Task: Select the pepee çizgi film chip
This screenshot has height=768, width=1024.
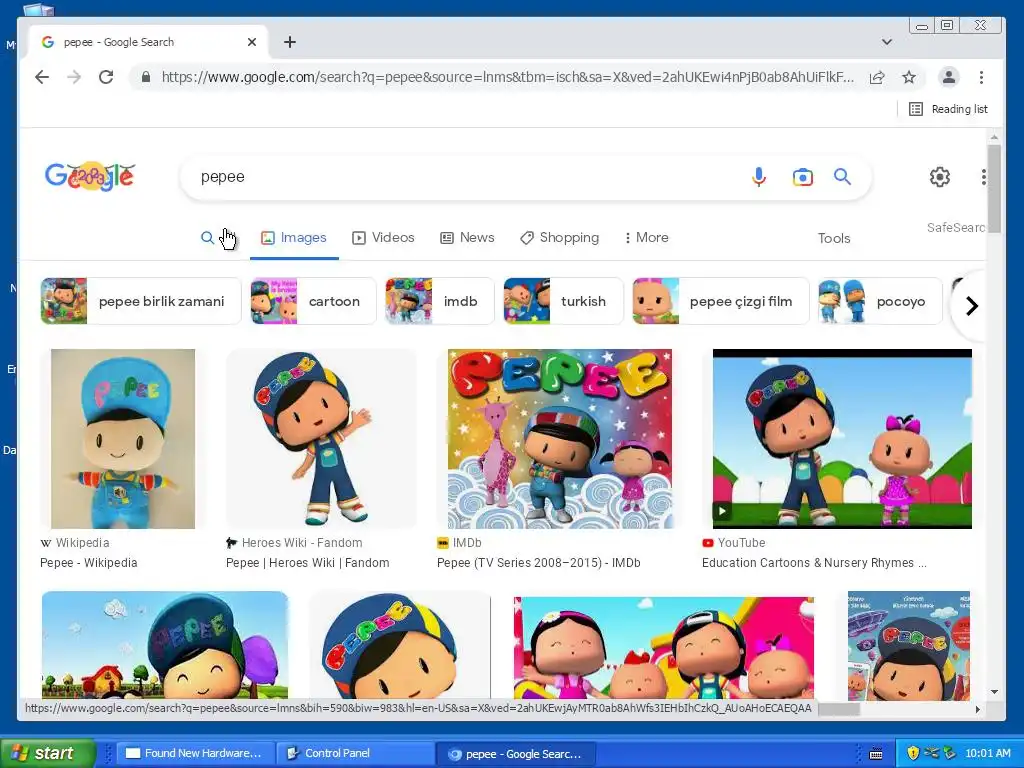Action: [720, 301]
